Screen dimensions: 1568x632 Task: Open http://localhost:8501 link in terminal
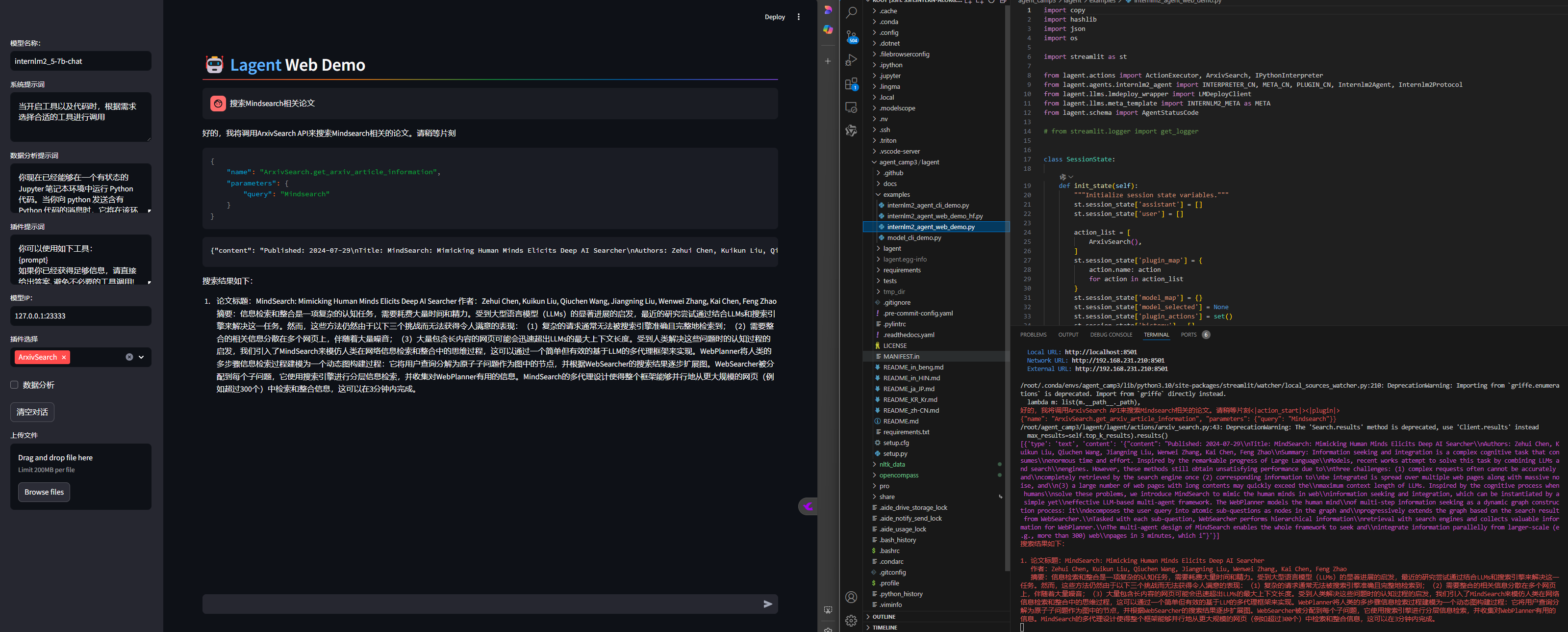coord(1101,352)
